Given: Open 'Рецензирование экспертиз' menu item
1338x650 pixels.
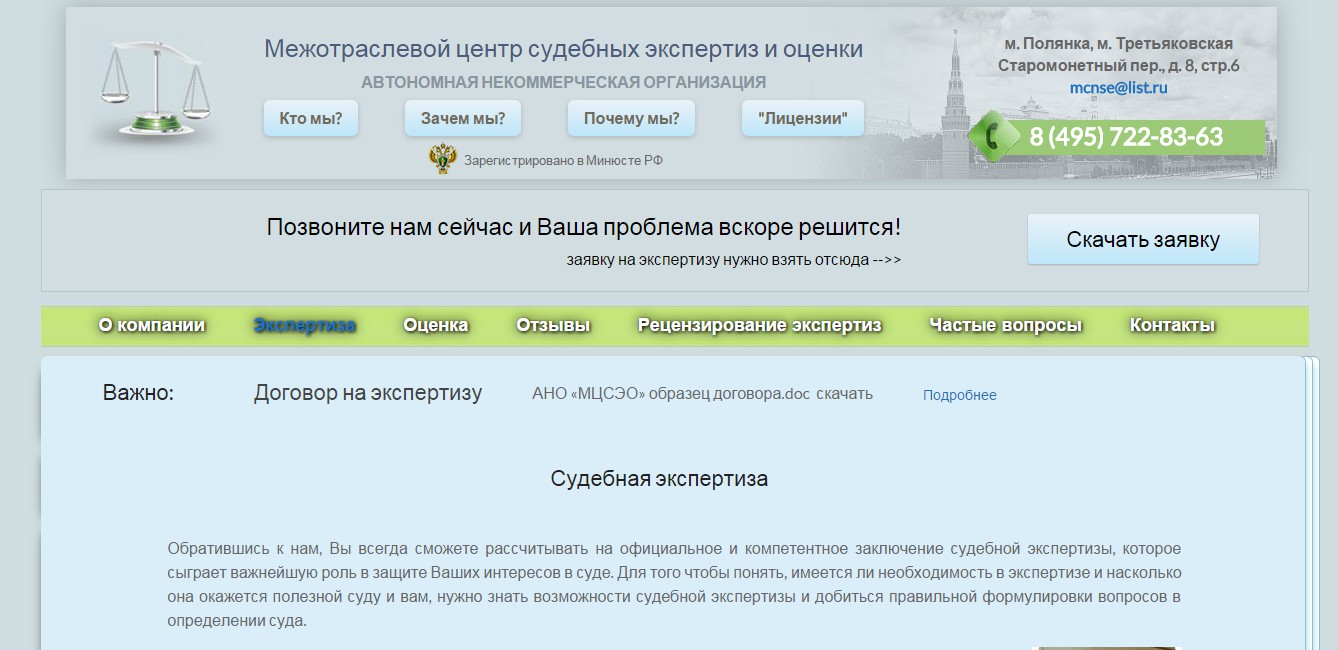Looking at the screenshot, I should 760,325.
